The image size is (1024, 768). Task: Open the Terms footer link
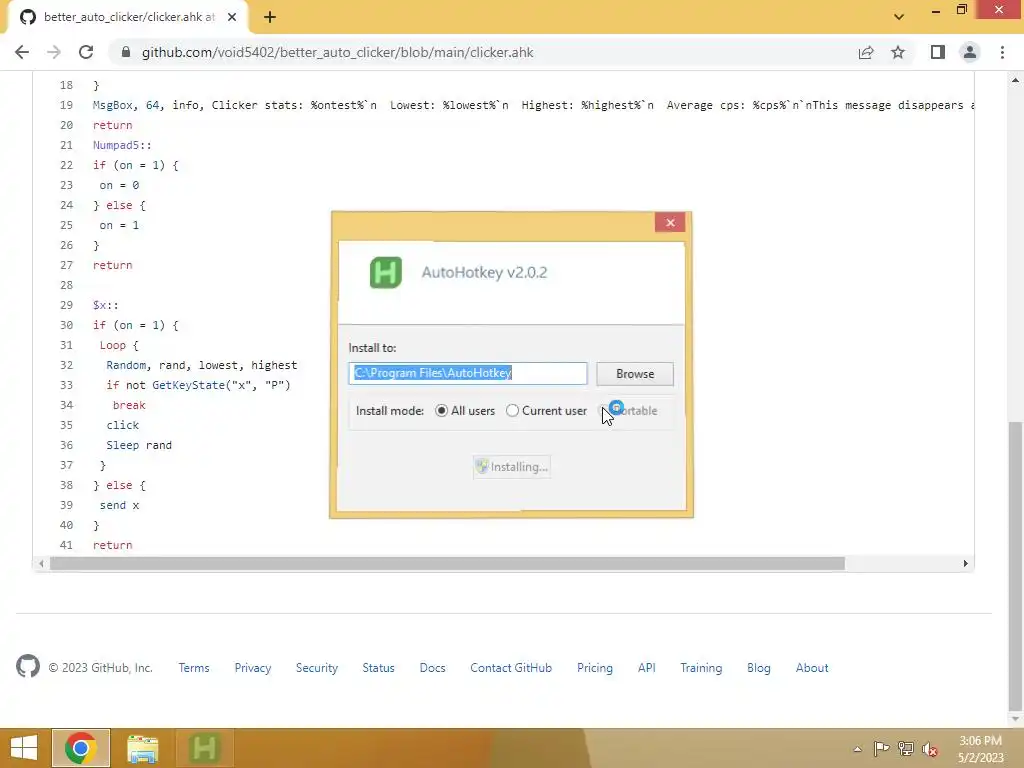click(x=194, y=667)
